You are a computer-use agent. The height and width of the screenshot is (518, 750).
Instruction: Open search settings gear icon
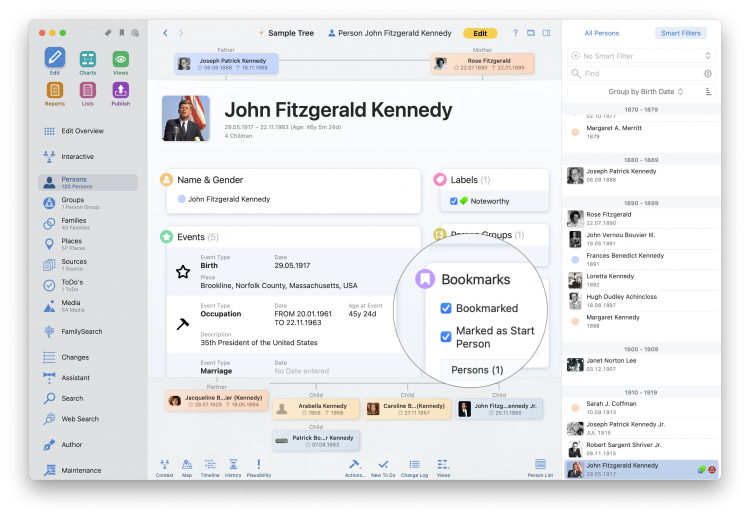707,74
